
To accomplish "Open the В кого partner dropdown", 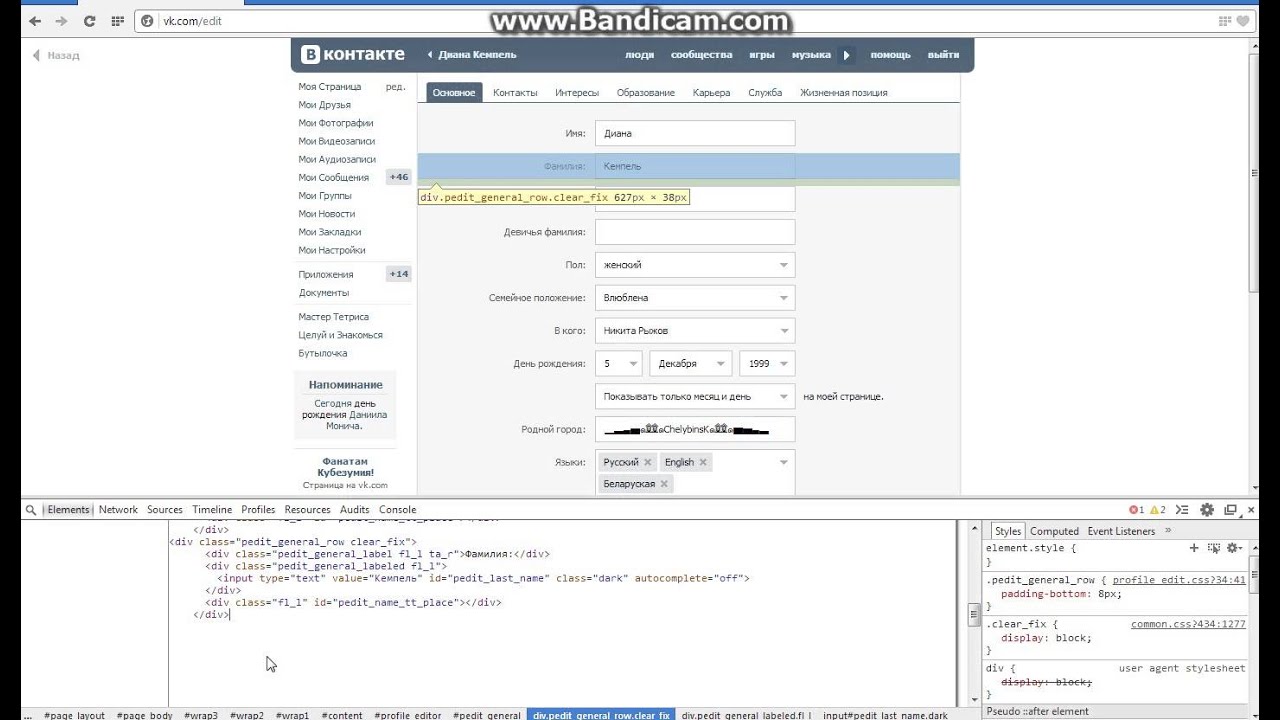I will click(695, 331).
